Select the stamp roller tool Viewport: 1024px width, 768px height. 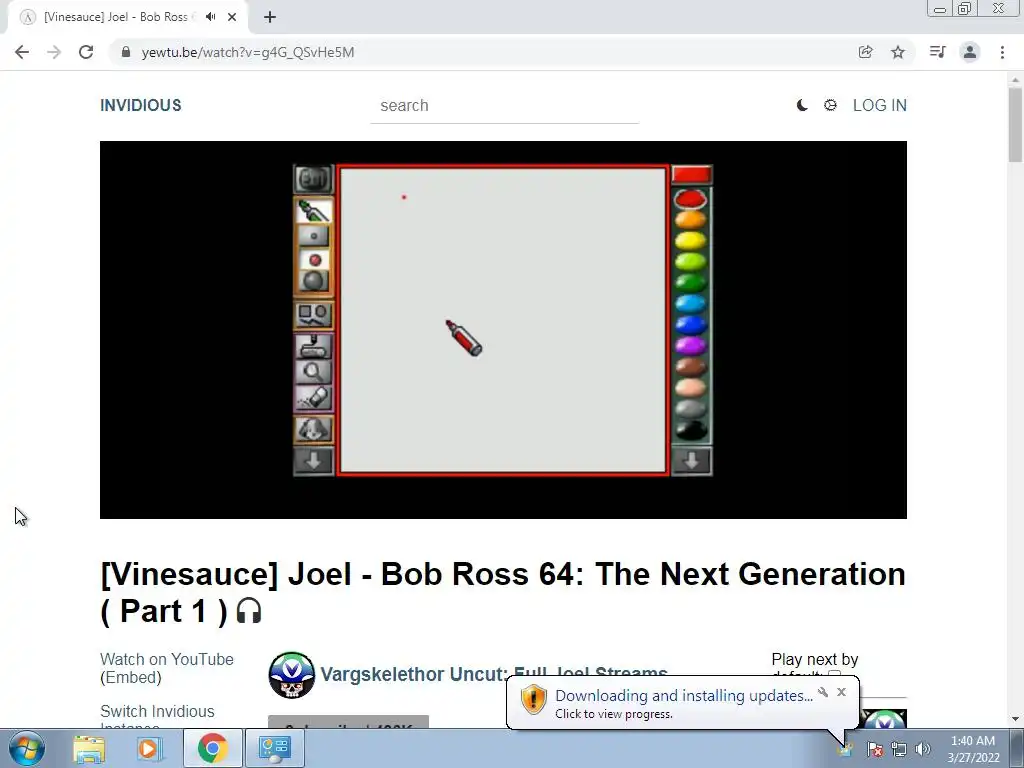pyautogui.click(x=313, y=346)
